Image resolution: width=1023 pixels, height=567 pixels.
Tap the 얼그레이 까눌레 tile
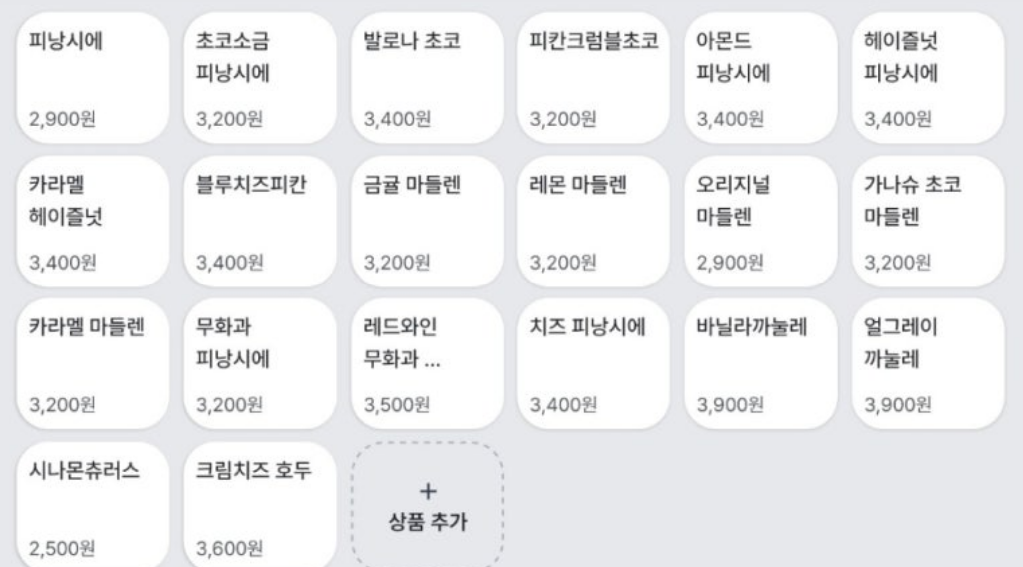point(928,364)
